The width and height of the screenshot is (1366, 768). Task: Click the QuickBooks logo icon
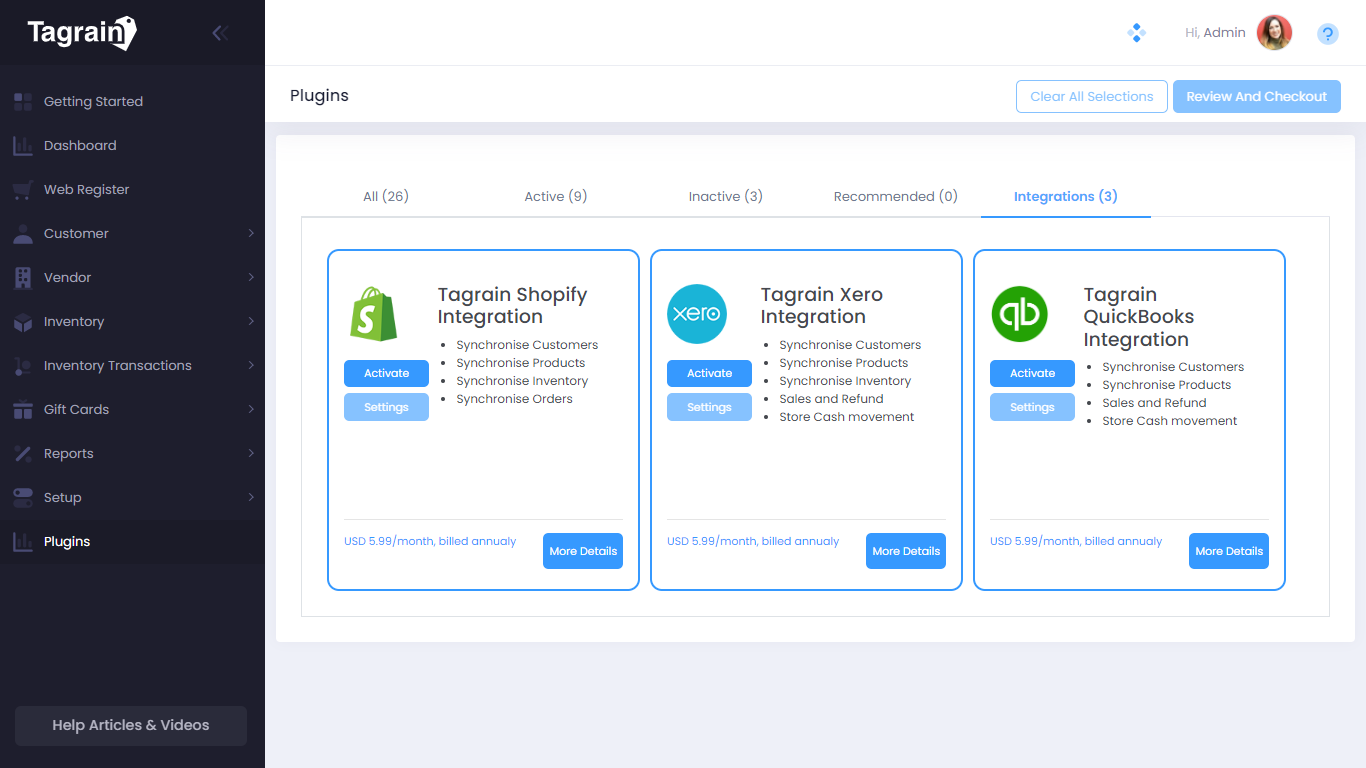point(1019,314)
